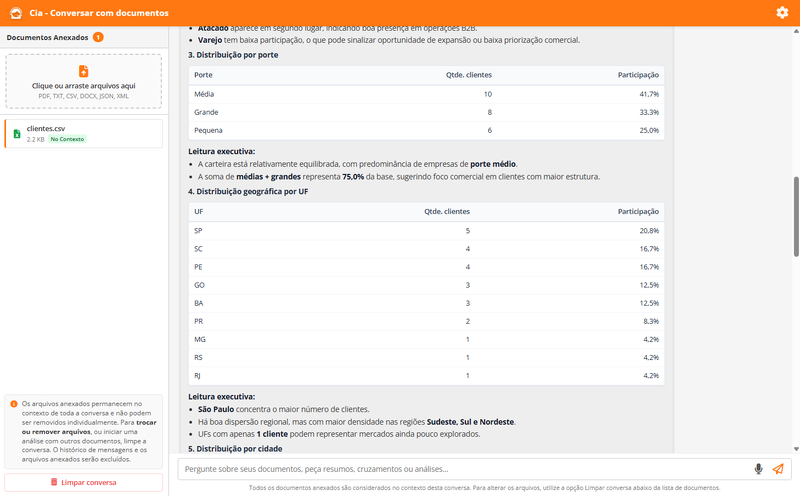Click heading 3. Distribuição por porte
The image size is (800, 496).
click(x=233, y=55)
